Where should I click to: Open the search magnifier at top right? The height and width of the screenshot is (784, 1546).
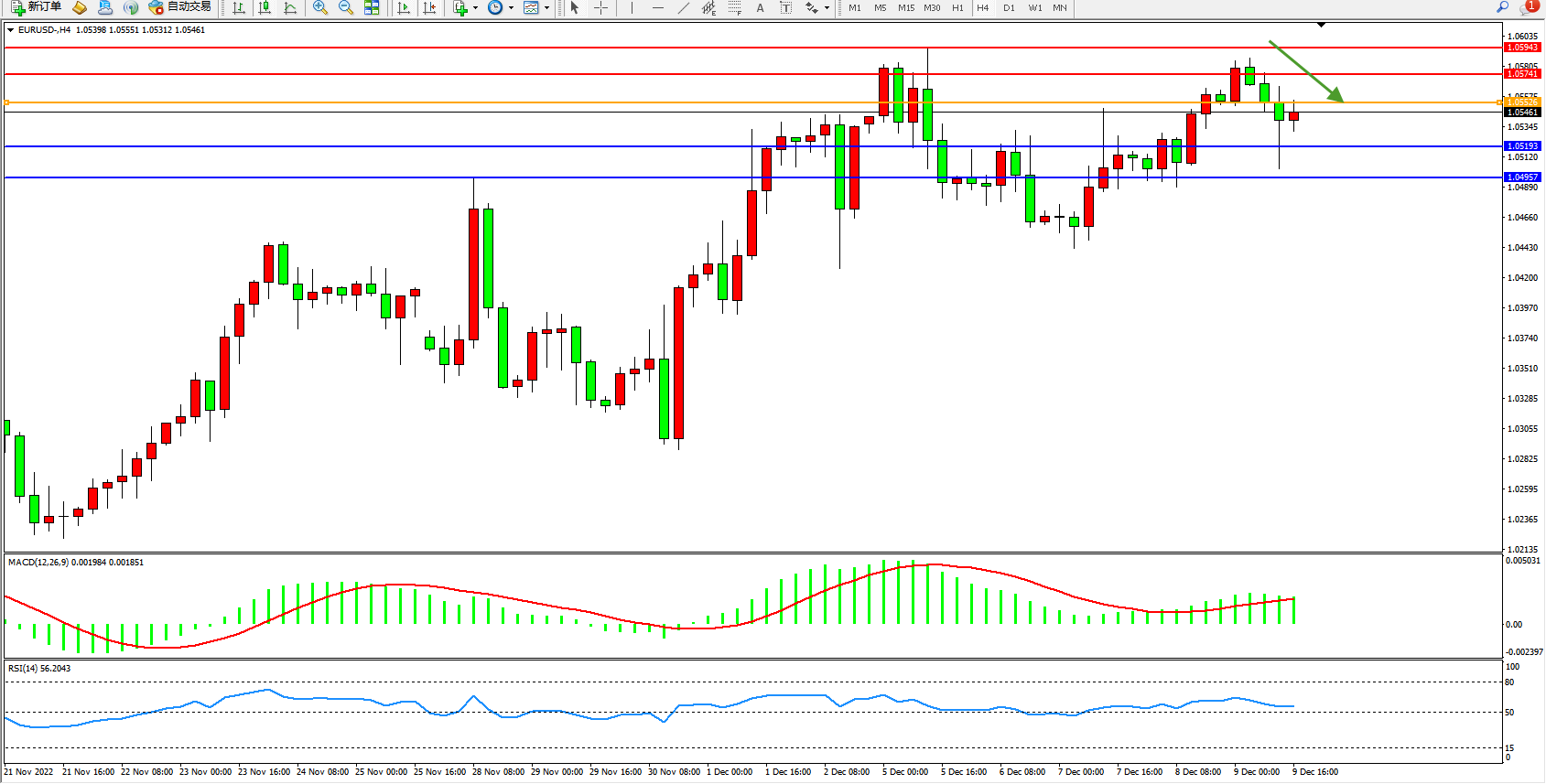point(1502,7)
